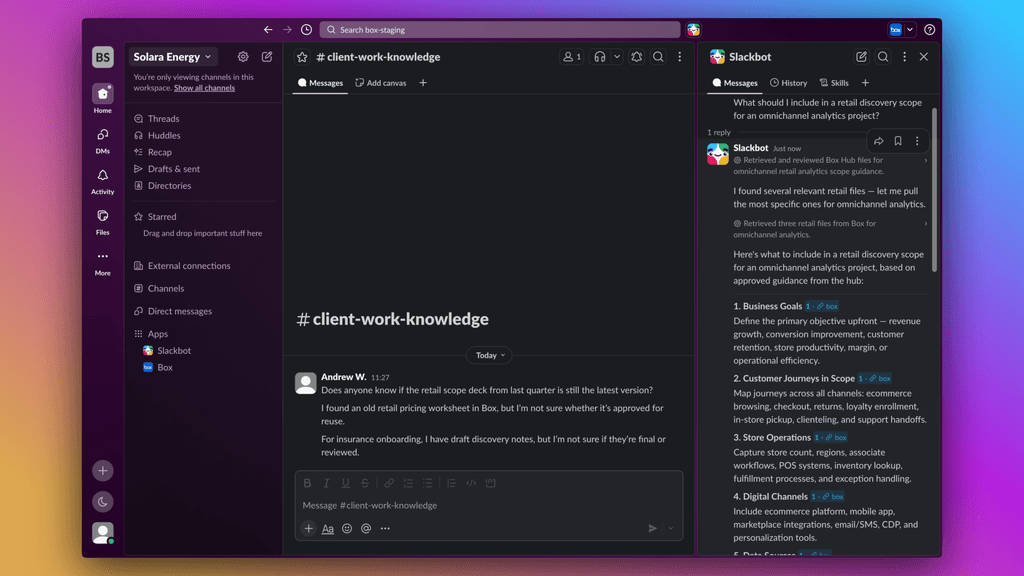Viewport: 1024px width, 576px height.
Task: Open the More menu in left rail
Action: [x=103, y=263]
